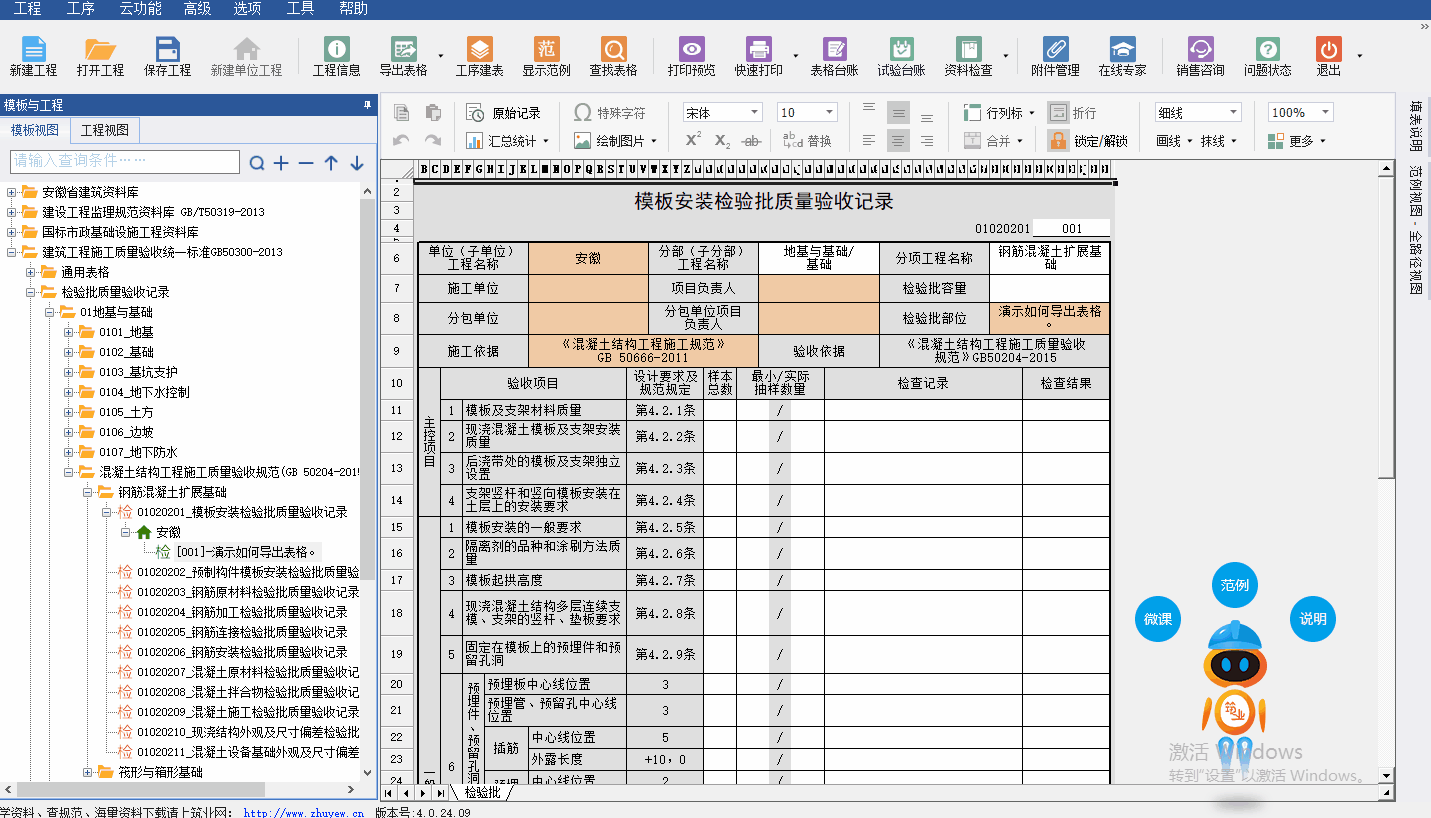Click the left panel vertical scrollbar
This screenshot has height=818, width=1431.
point(367,400)
